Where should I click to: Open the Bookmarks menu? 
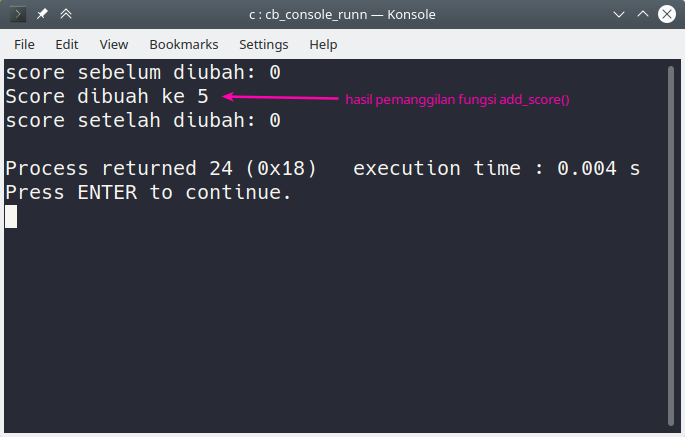click(183, 44)
